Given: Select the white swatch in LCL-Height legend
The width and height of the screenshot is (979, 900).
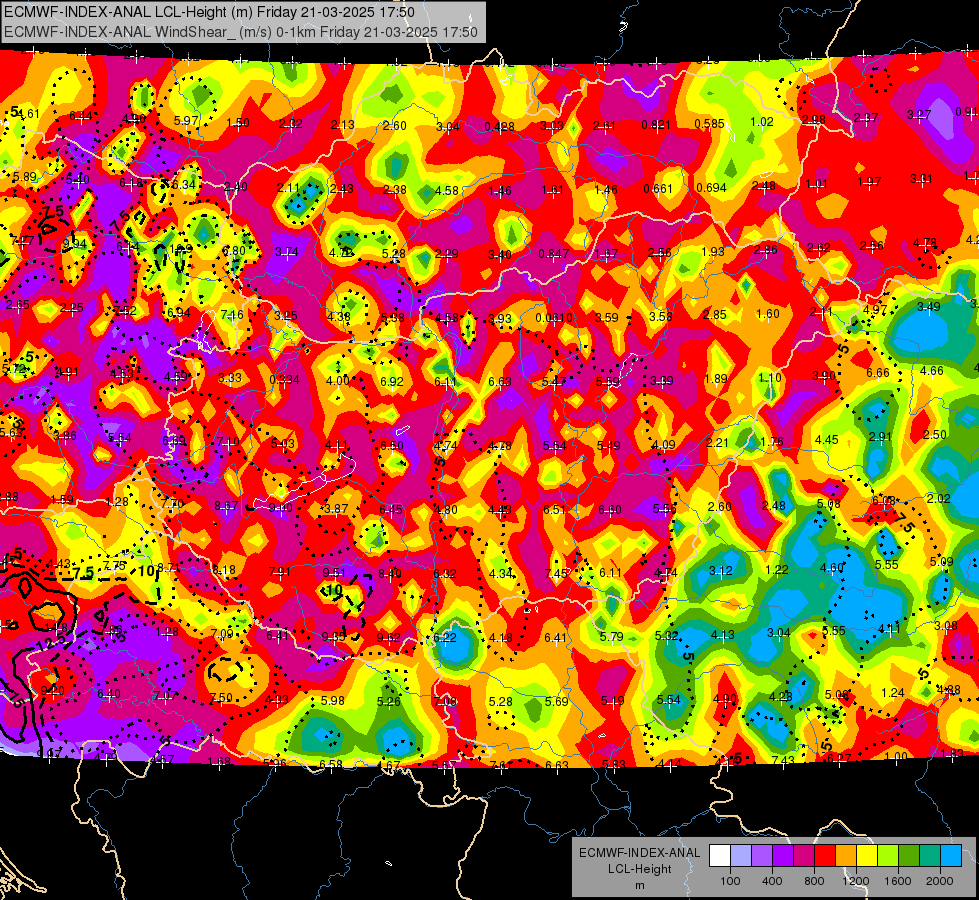Looking at the screenshot, I should tap(720, 856).
